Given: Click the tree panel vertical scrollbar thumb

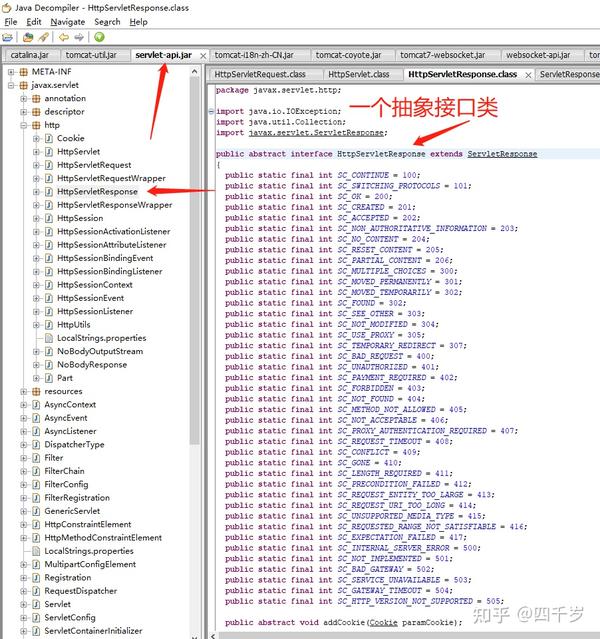Looking at the screenshot, I should coord(194,261).
